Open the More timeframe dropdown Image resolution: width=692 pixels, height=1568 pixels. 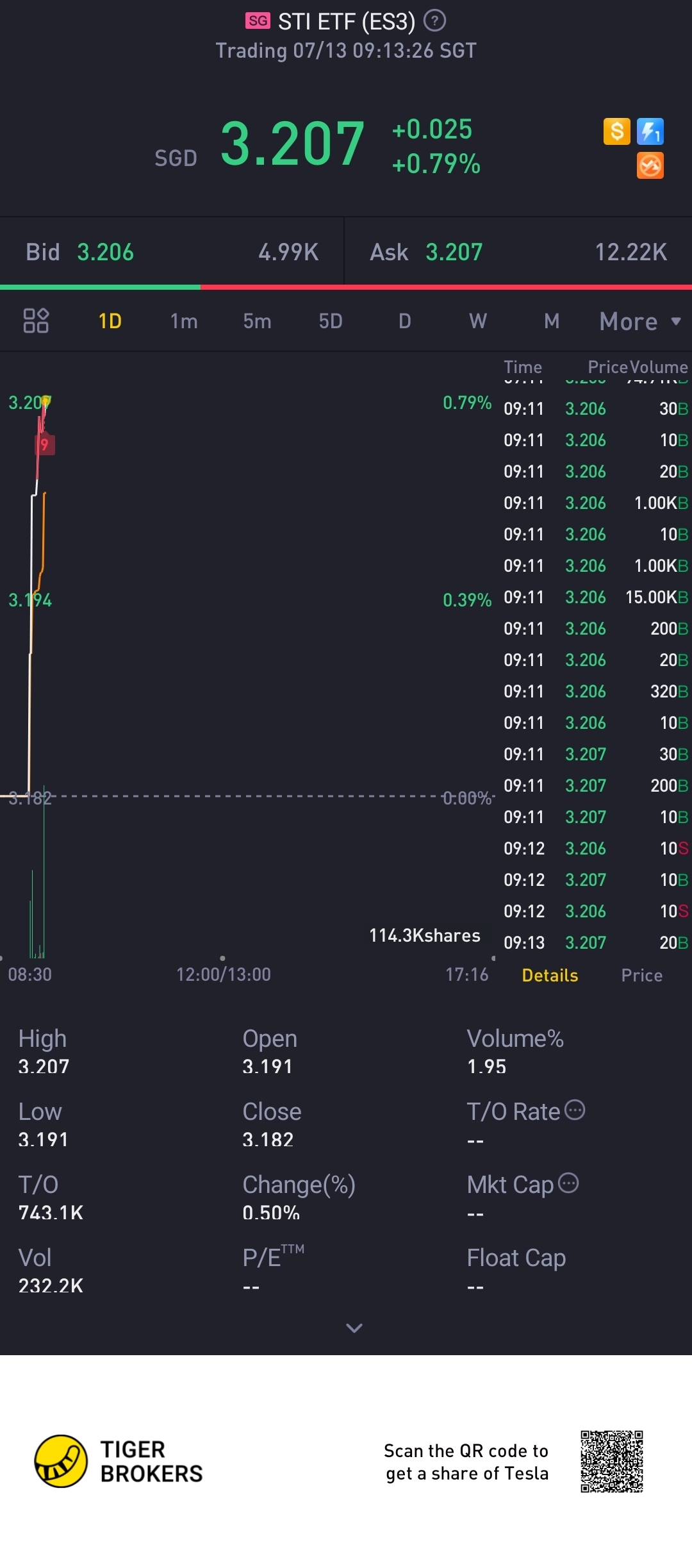(640, 322)
